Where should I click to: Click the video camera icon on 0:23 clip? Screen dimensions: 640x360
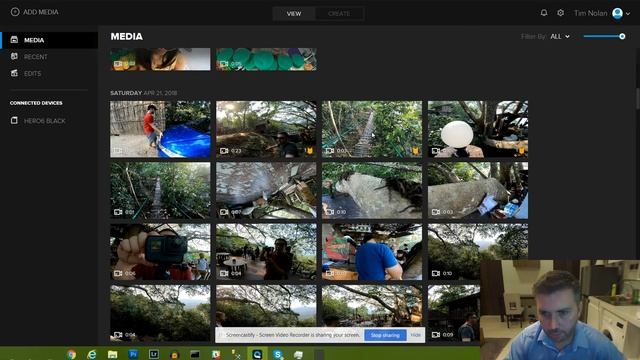[224, 151]
